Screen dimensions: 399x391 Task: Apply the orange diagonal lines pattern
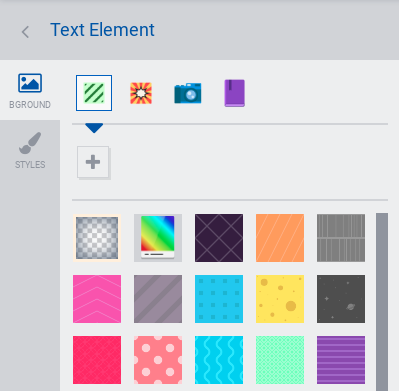280,238
